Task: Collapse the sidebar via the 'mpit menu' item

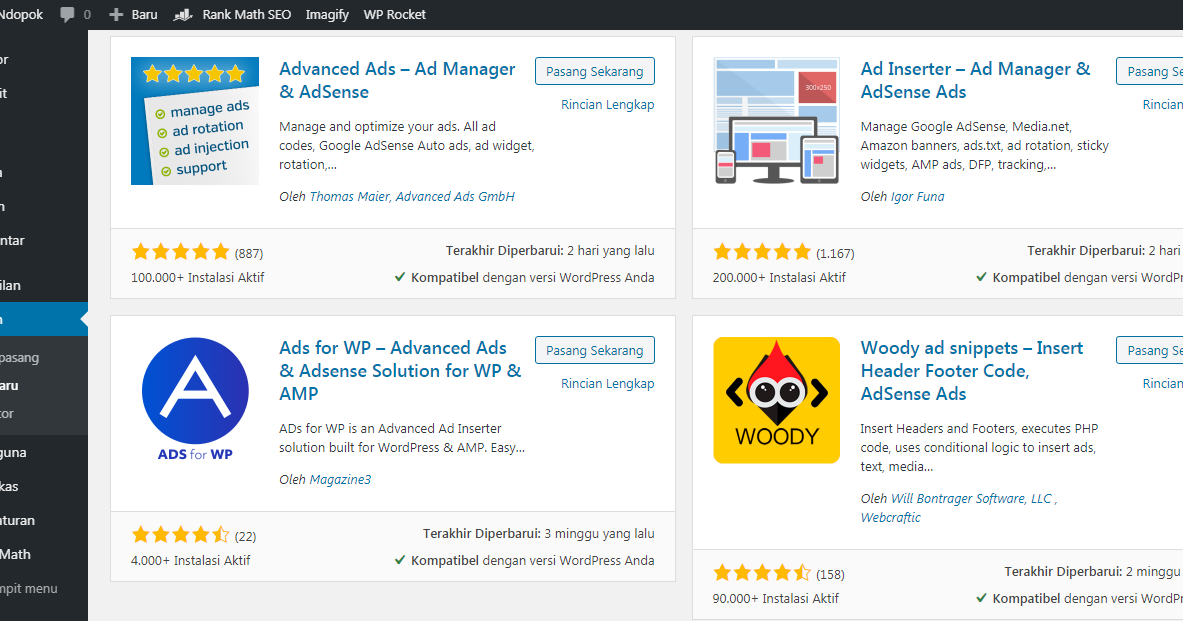Action: pos(29,588)
